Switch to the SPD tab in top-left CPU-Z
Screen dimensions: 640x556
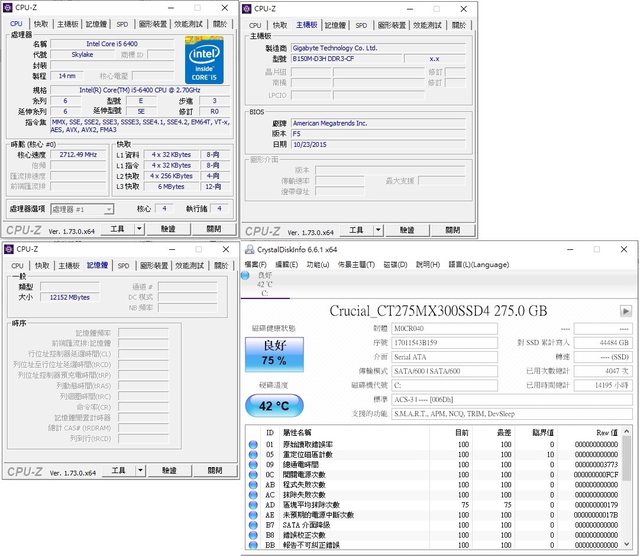[122, 25]
